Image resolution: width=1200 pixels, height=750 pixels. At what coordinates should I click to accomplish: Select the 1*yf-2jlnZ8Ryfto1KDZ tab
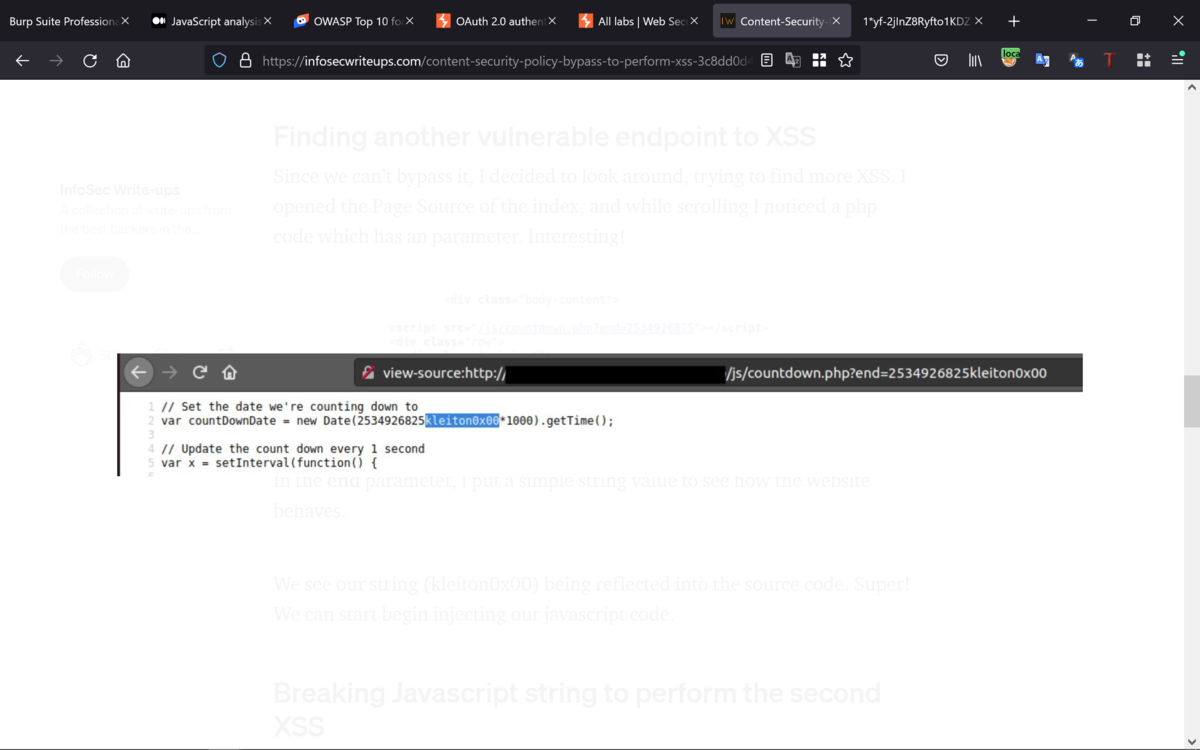pyautogui.click(x=915, y=21)
